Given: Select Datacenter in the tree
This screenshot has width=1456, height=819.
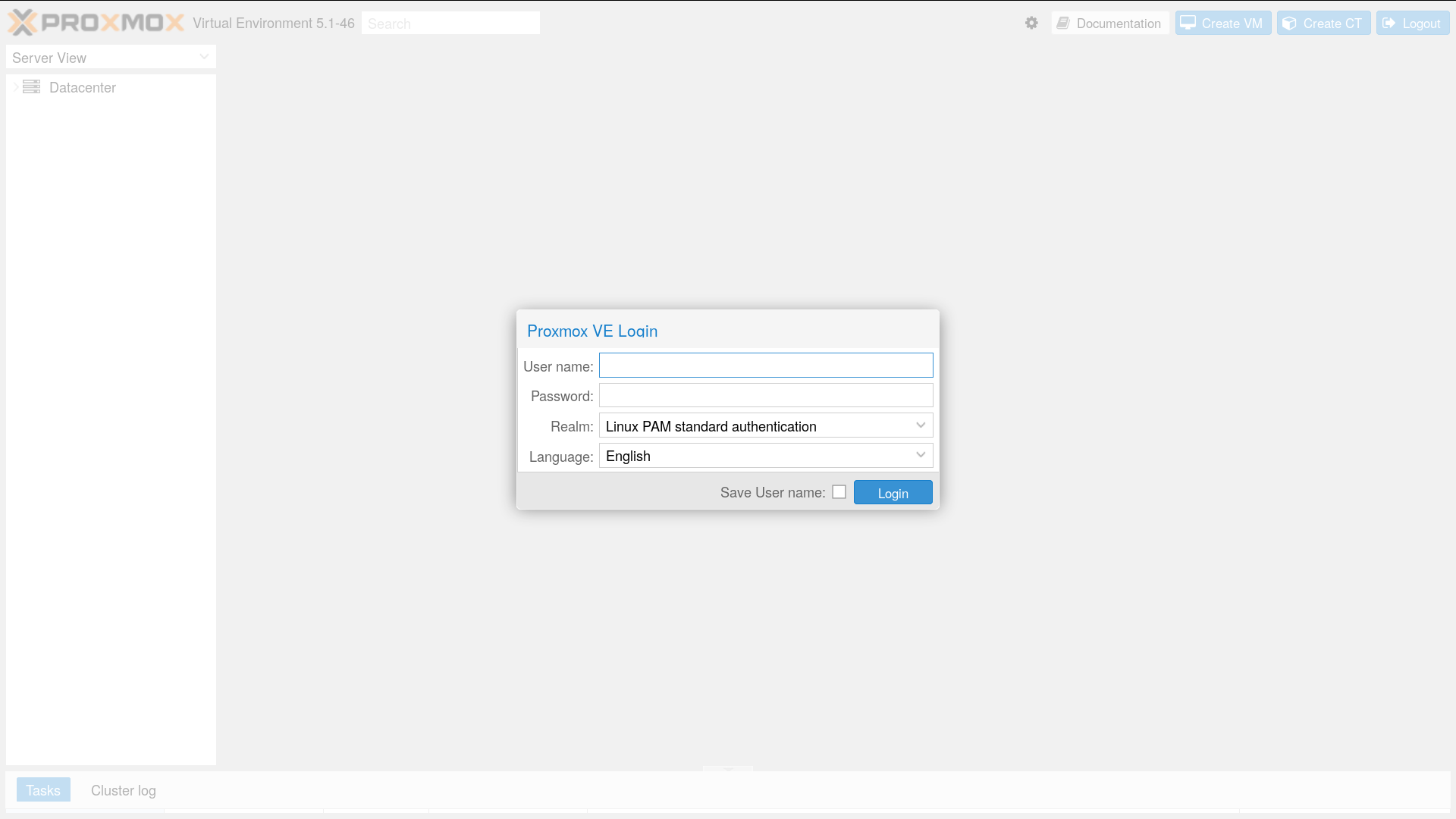Looking at the screenshot, I should (83, 87).
